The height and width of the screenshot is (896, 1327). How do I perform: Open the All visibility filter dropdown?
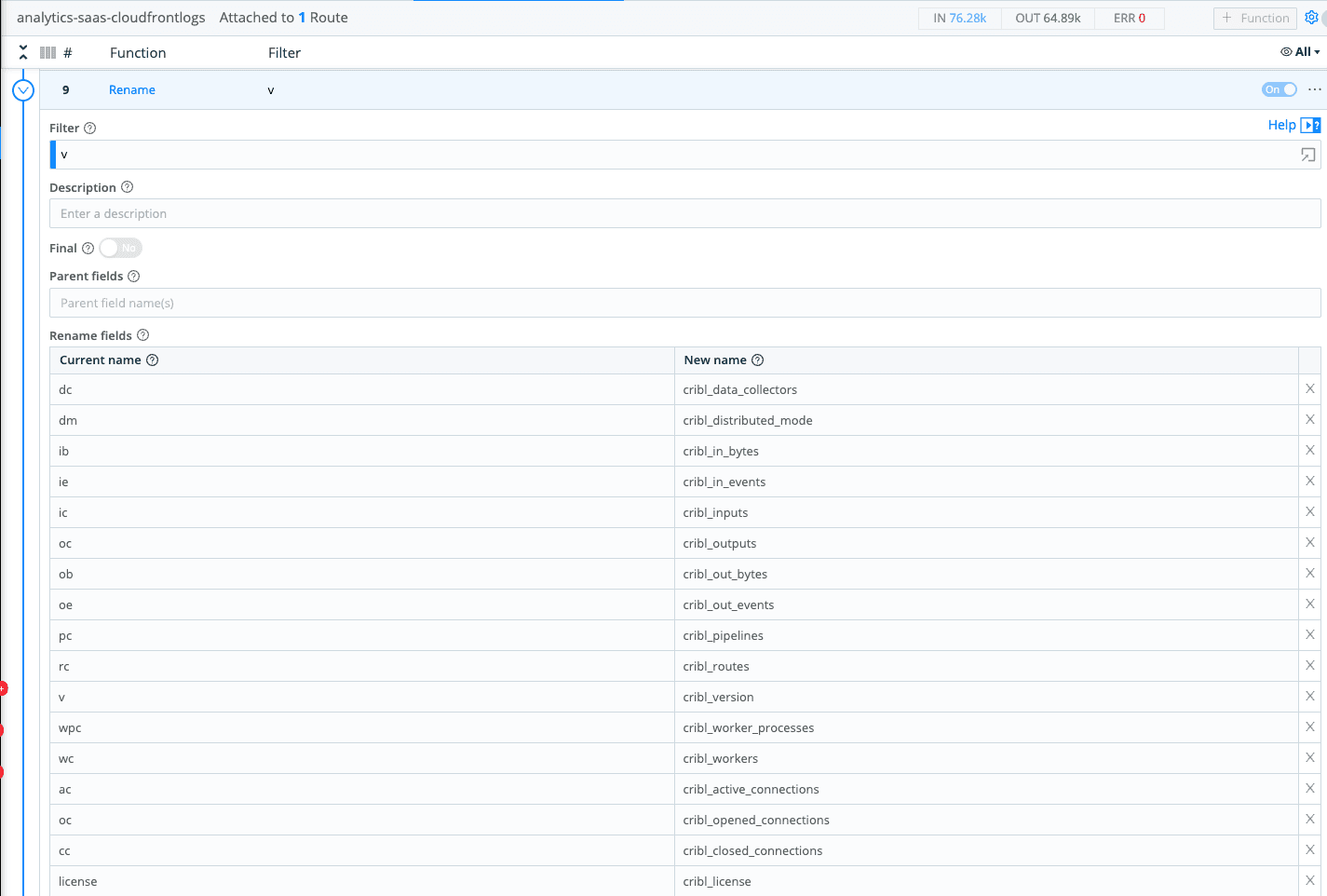point(1300,52)
